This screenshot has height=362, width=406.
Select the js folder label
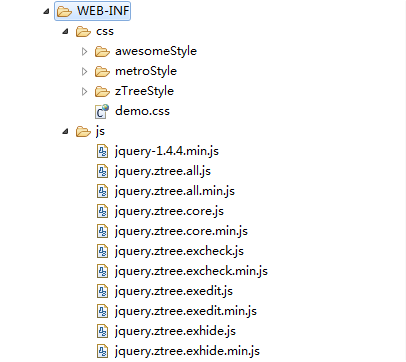(100, 131)
